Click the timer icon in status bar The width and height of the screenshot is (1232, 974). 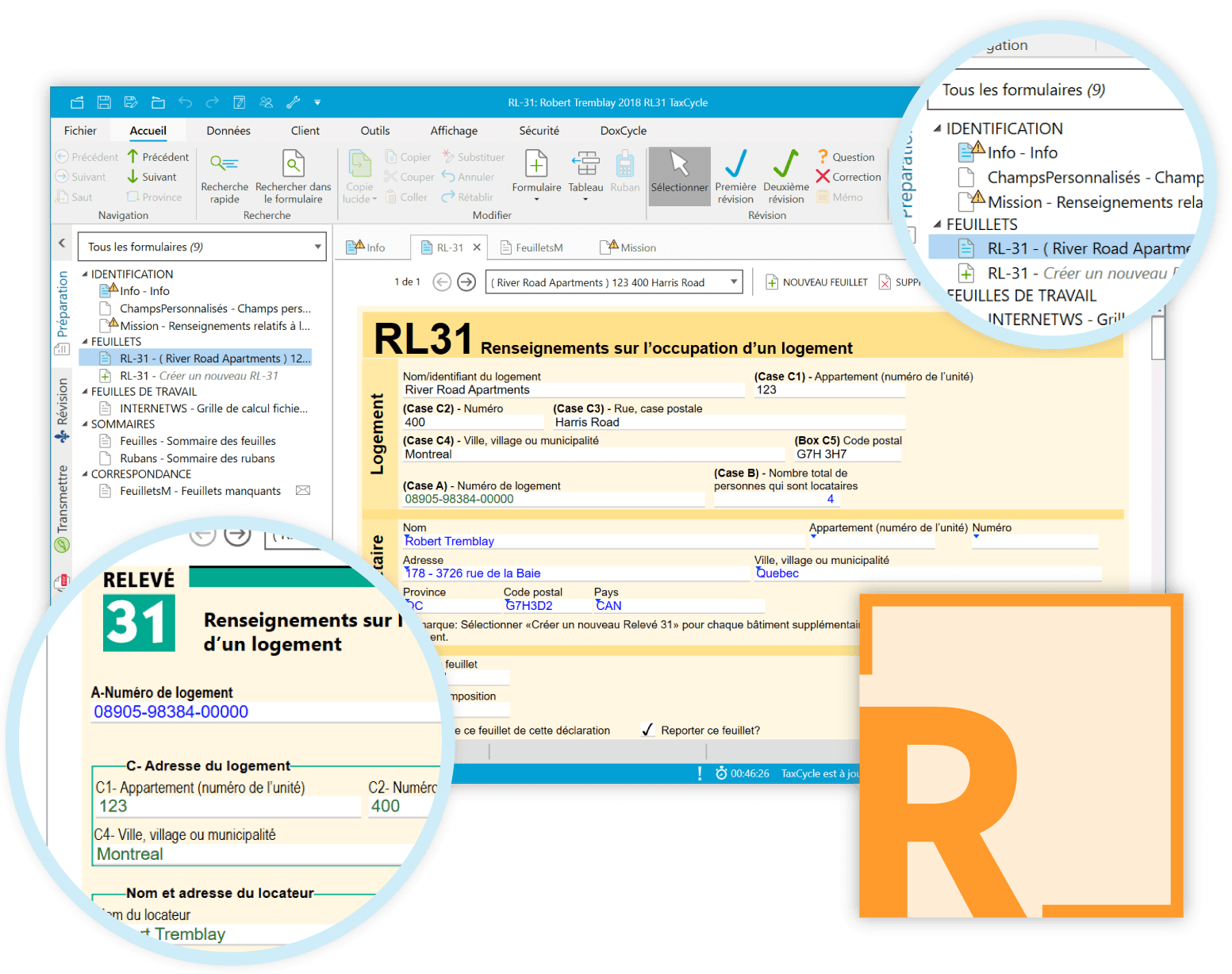(721, 773)
